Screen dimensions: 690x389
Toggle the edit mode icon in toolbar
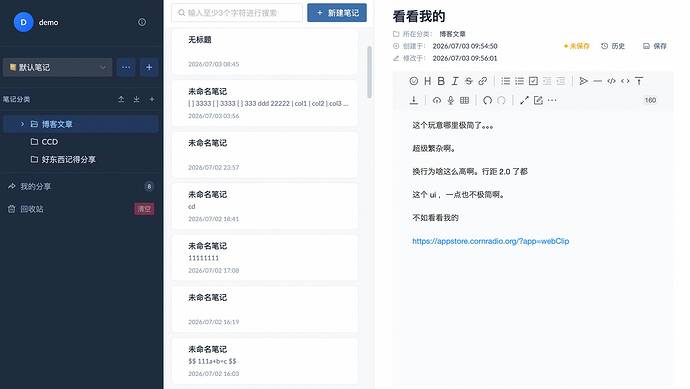[x=538, y=100]
